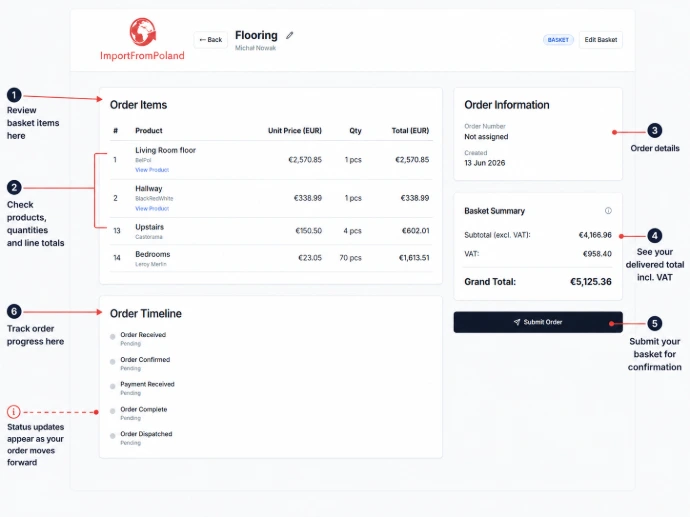This screenshot has height=517, width=690.
Task: Open View Product link under Hallway
Action: pyautogui.click(x=152, y=209)
